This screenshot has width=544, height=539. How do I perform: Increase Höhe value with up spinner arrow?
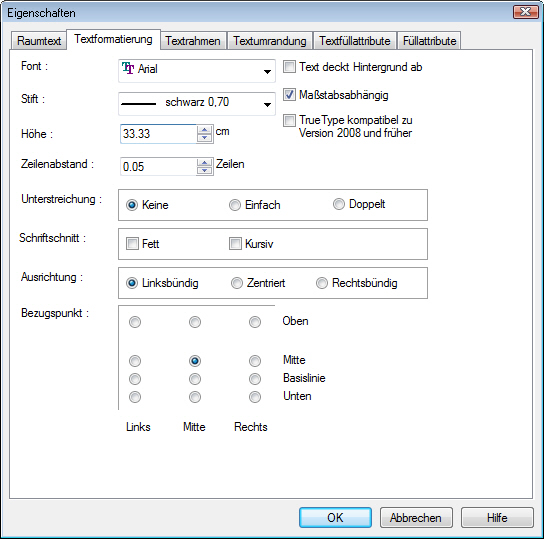click(205, 130)
